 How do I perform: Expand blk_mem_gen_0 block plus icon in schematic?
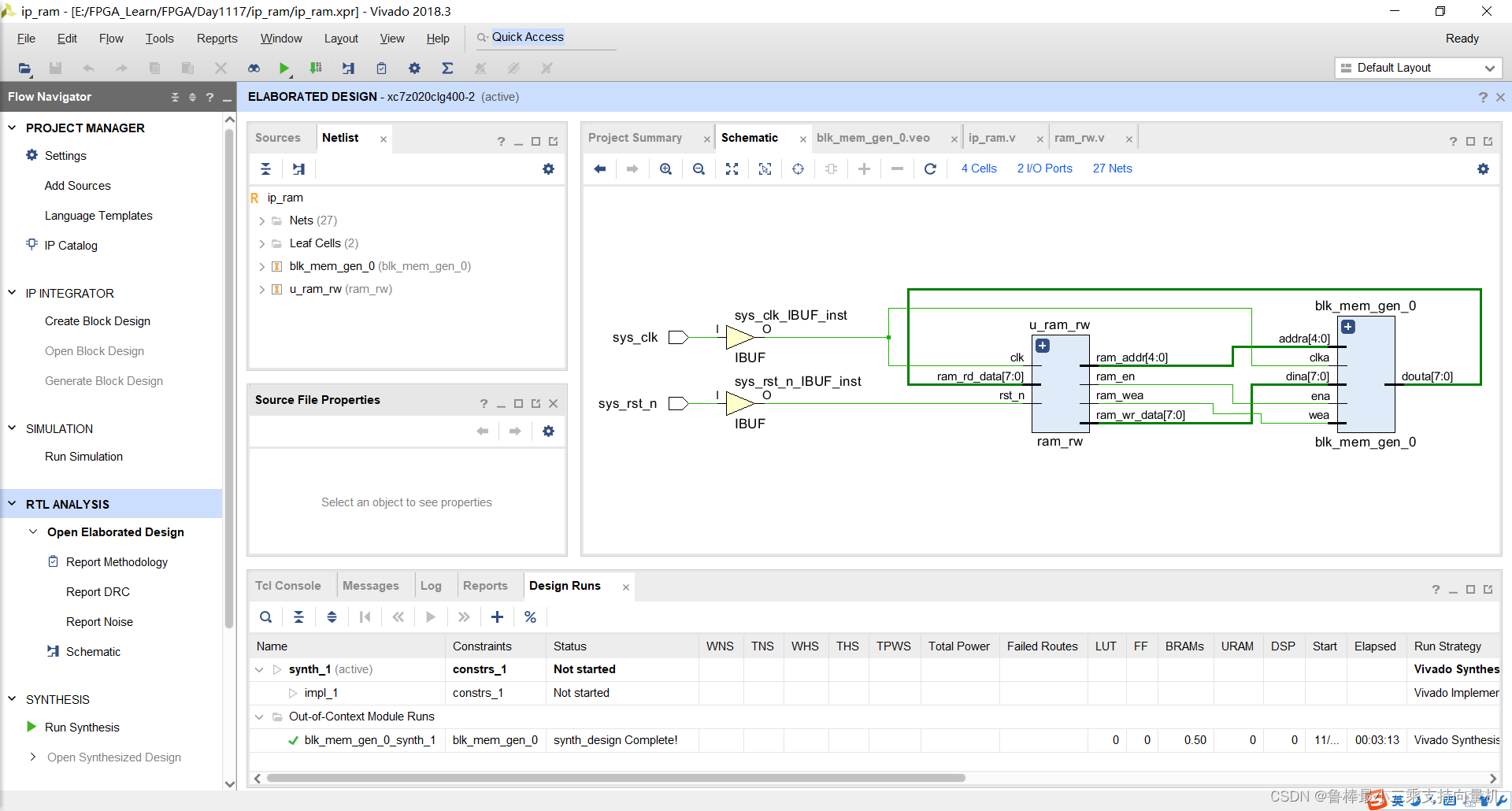click(x=1348, y=327)
